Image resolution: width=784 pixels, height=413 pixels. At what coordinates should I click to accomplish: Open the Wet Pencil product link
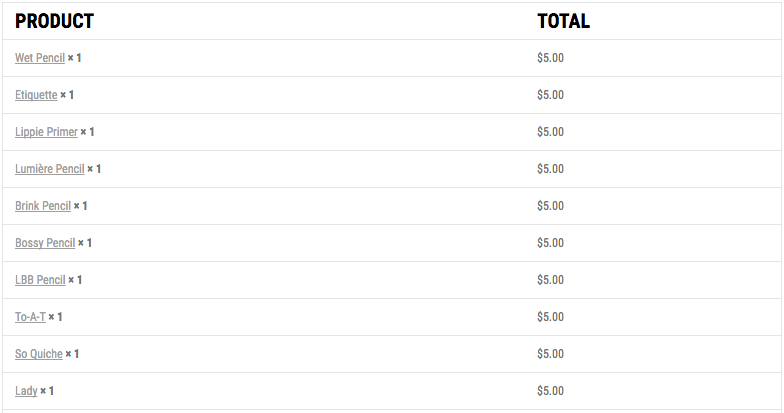coord(40,58)
